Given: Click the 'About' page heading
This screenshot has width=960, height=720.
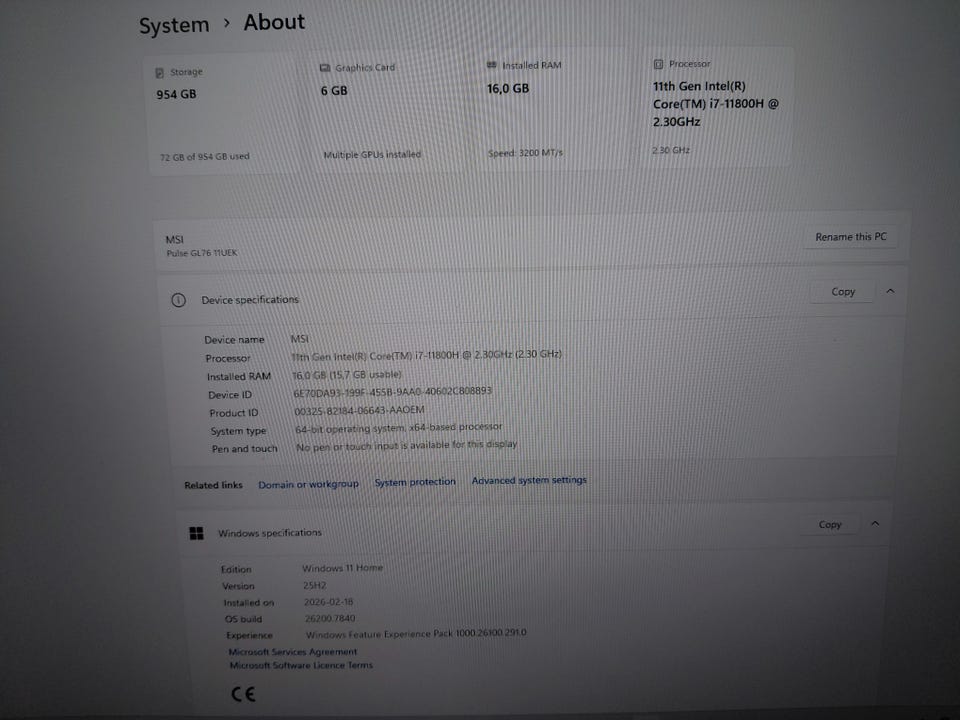Looking at the screenshot, I should click(x=274, y=22).
